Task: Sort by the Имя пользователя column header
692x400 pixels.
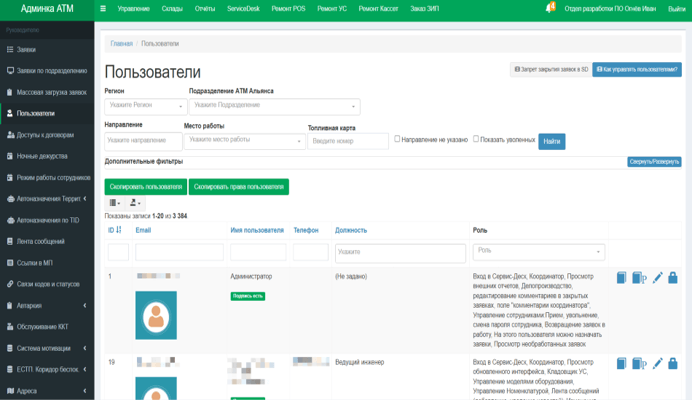Action: pos(257,230)
